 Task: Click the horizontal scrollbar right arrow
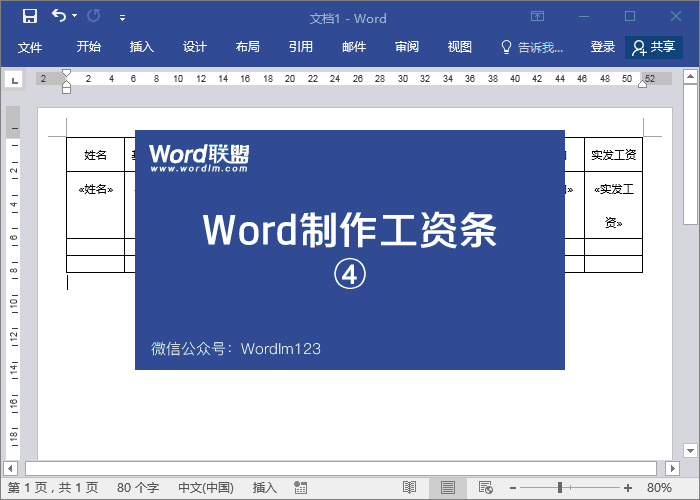tap(672, 468)
